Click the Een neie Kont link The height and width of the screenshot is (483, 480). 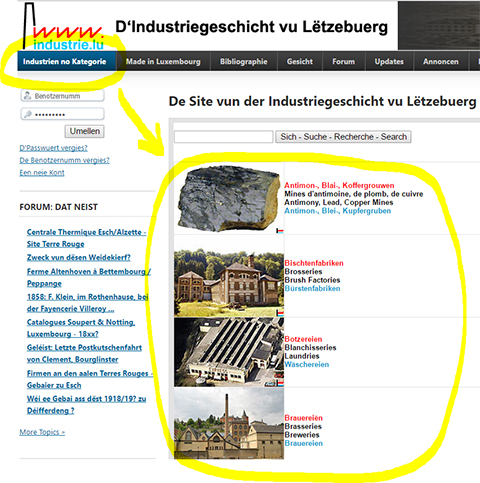[42, 173]
